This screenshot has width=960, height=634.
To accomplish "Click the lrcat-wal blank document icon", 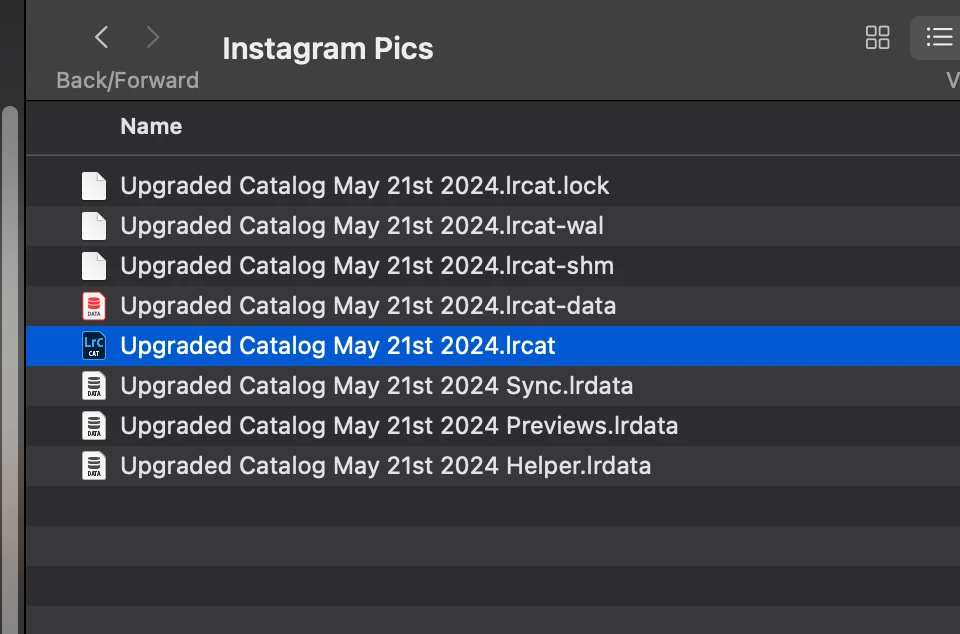I will click(93, 226).
